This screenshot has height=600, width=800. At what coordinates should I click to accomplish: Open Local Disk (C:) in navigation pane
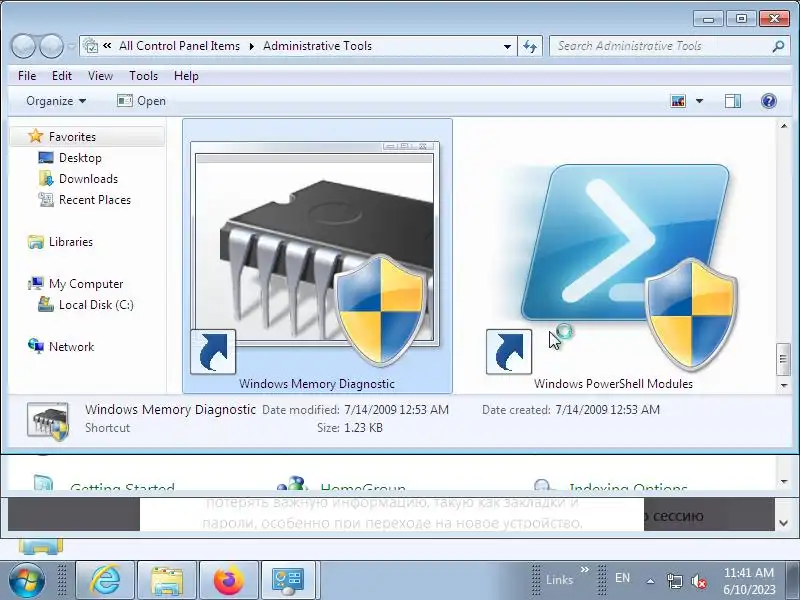point(96,305)
